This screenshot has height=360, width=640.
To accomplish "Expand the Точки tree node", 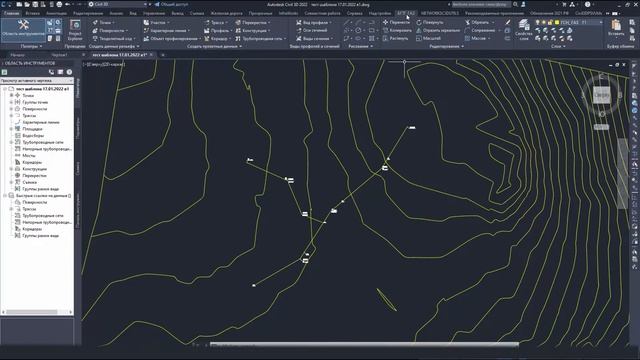I will 11,95.
